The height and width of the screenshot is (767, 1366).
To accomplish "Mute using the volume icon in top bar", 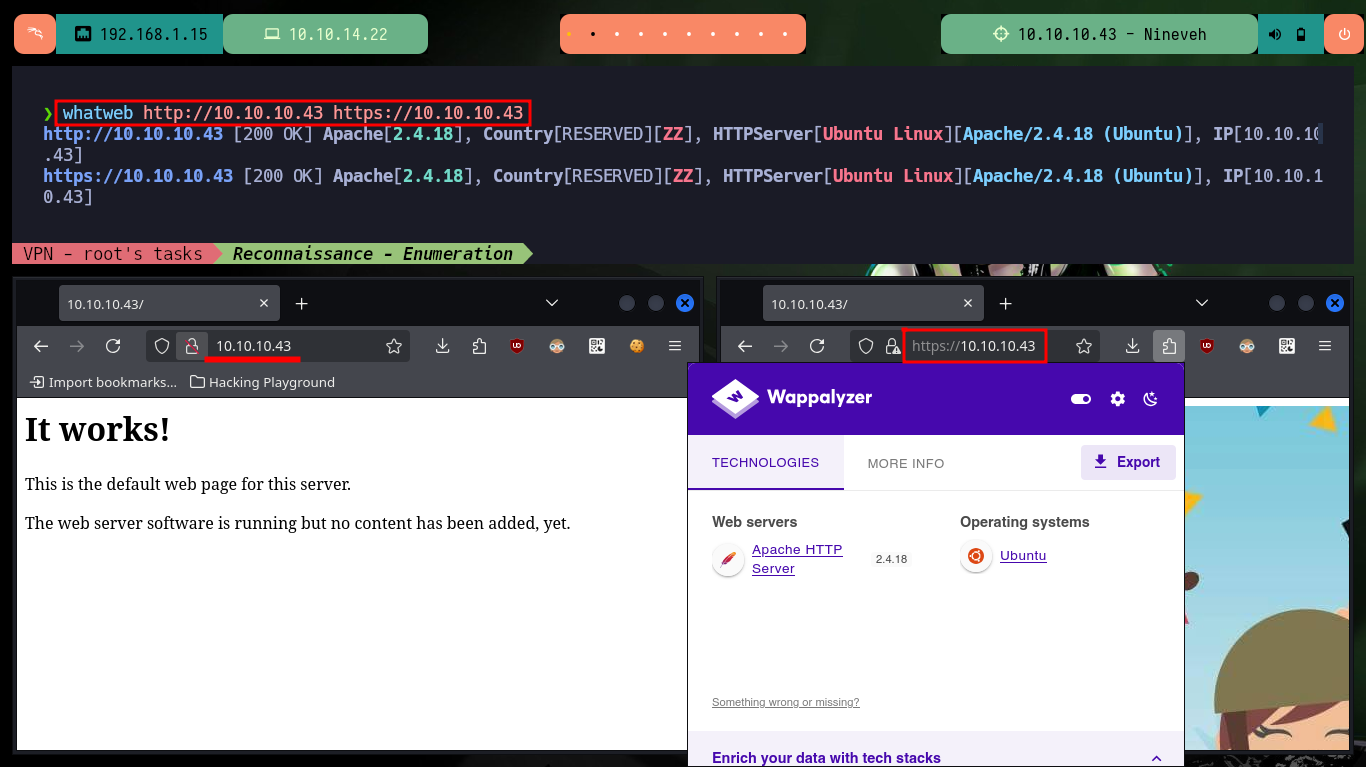I will click(1276, 34).
